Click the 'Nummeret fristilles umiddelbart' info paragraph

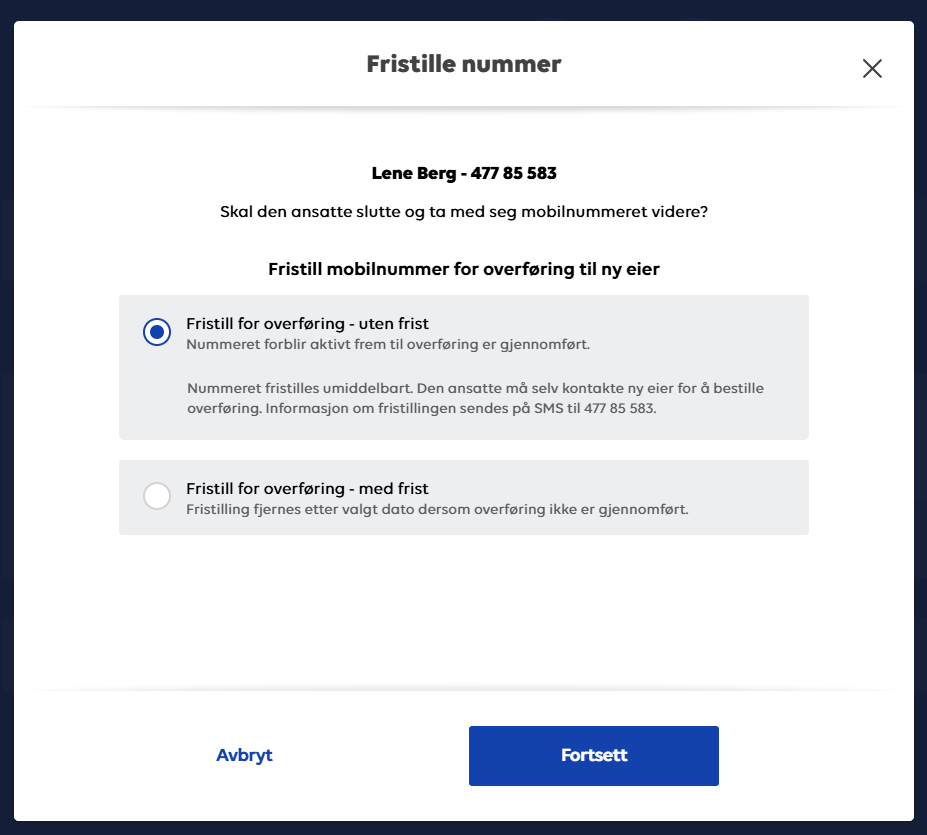coord(475,398)
